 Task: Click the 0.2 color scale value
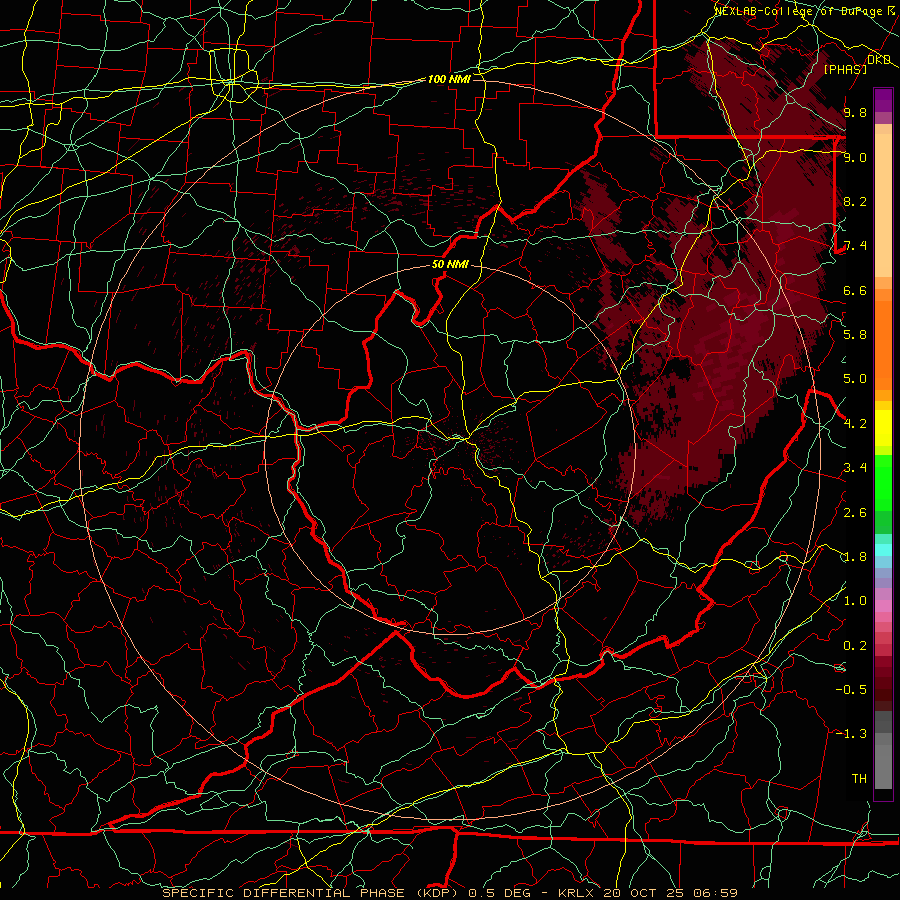(x=855, y=646)
